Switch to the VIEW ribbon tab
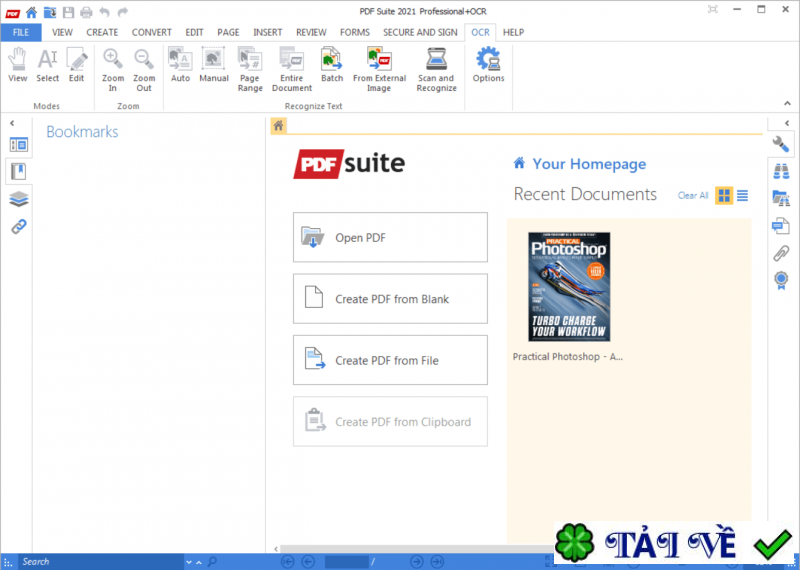The height and width of the screenshot is (570, 800). 62,32
